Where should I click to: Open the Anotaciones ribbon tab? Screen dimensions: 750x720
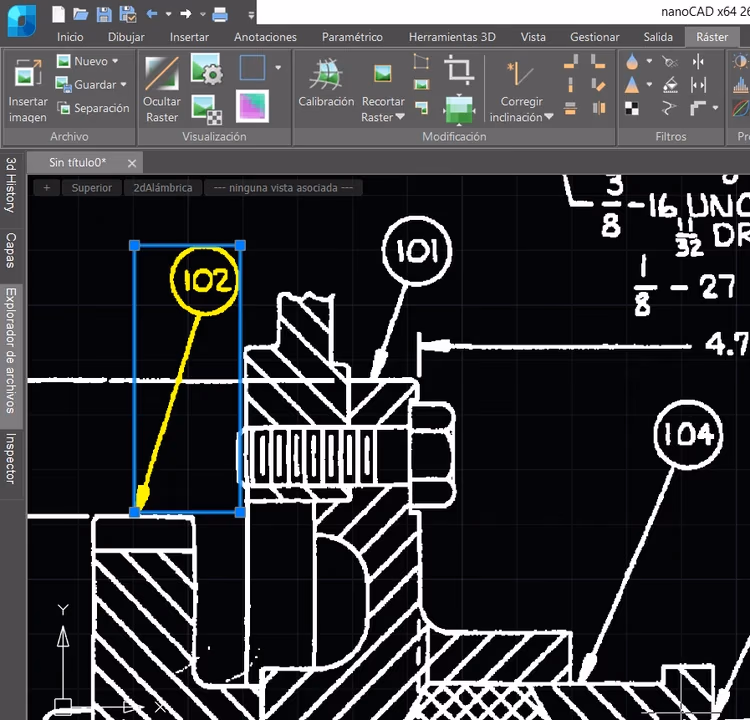tap(265, 37)
